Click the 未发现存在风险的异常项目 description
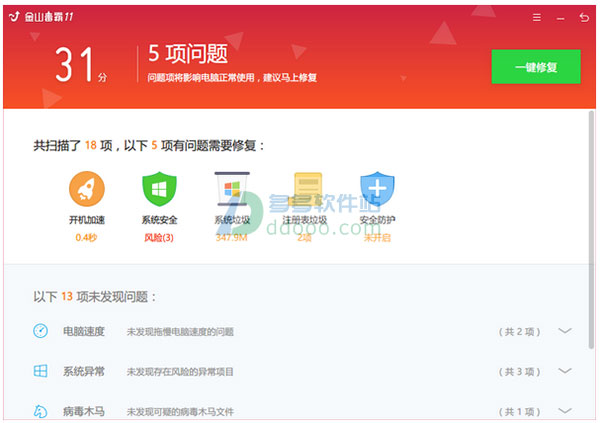The image size is (600, 423). pyautogui.click(x=180, y=372)
